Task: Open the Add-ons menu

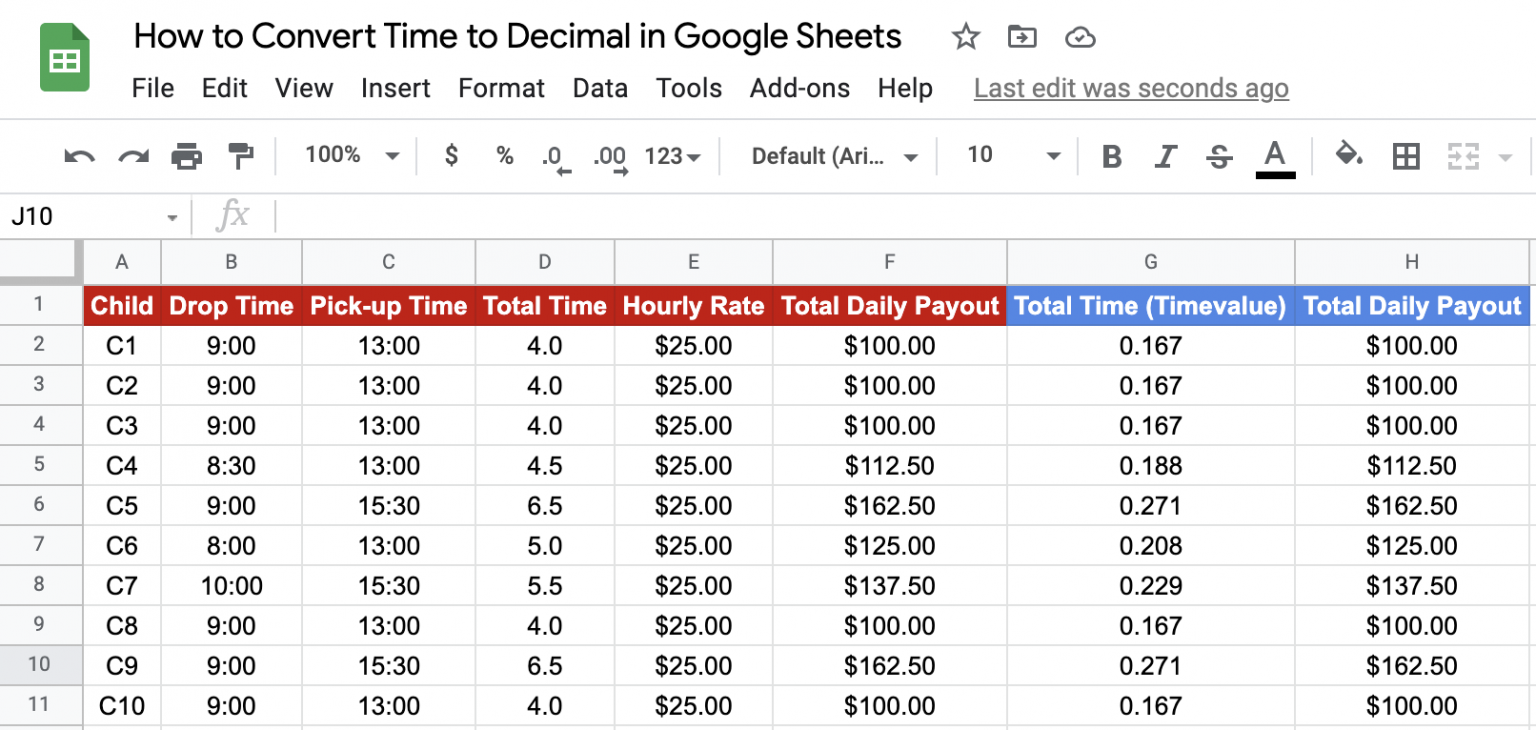Action: point(799,88)
